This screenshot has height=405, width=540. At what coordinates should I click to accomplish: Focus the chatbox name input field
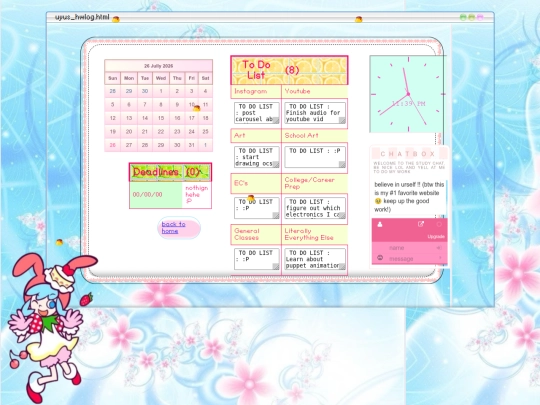[410, 248]
